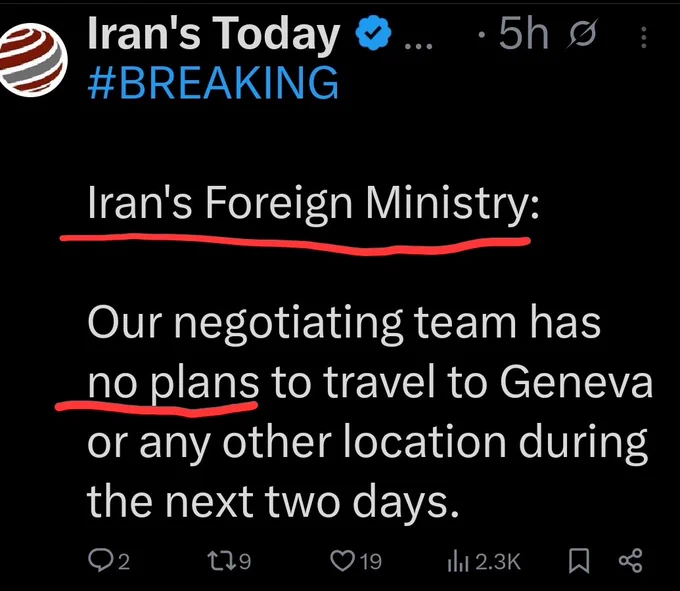Viewport: 680px width, 591px height.
Task: Click the repost count 9
Action: [245, 562]
